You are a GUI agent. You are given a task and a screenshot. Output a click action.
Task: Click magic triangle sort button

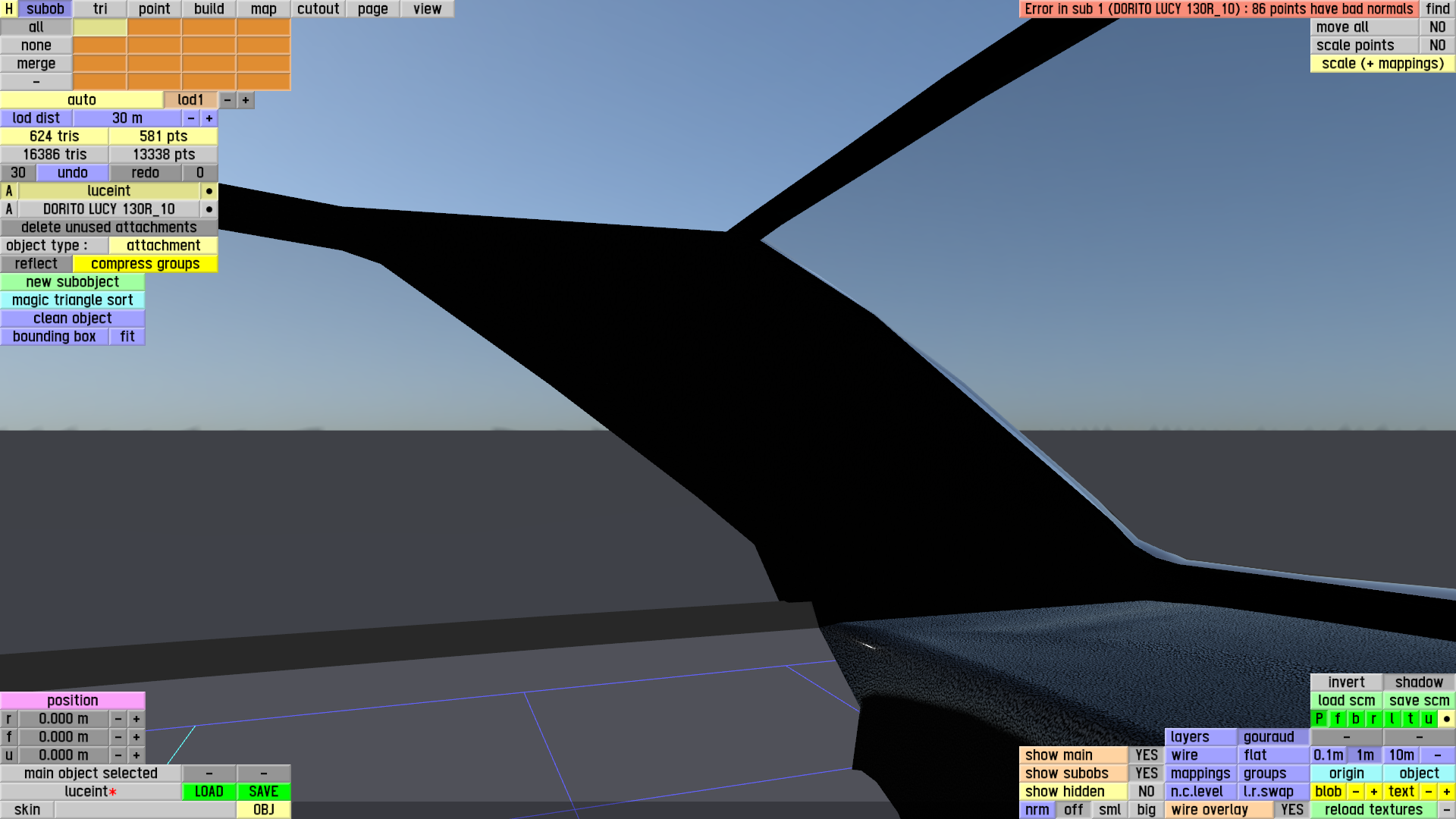point(72,300)
